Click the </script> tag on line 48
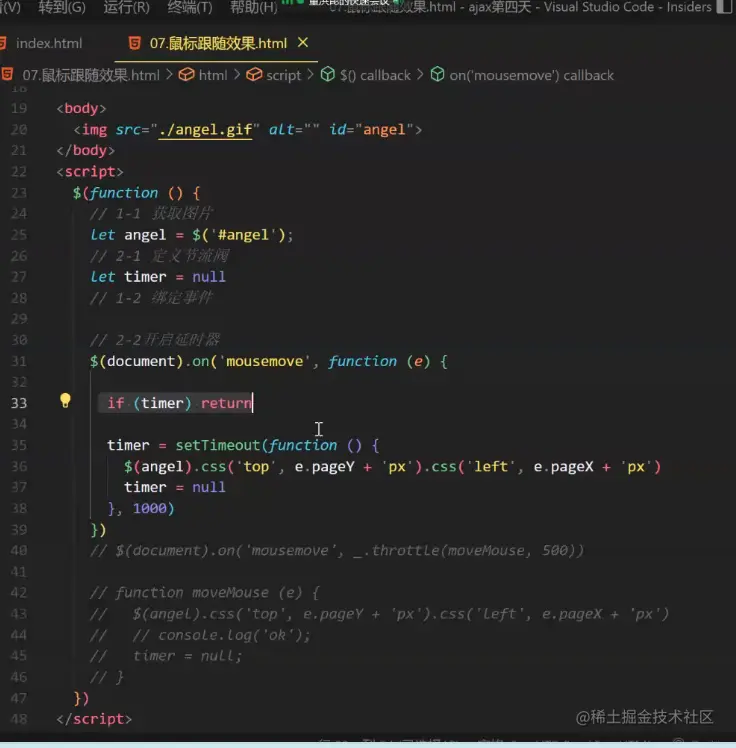Viewport: 736px width, 748px height. point(94,719)
